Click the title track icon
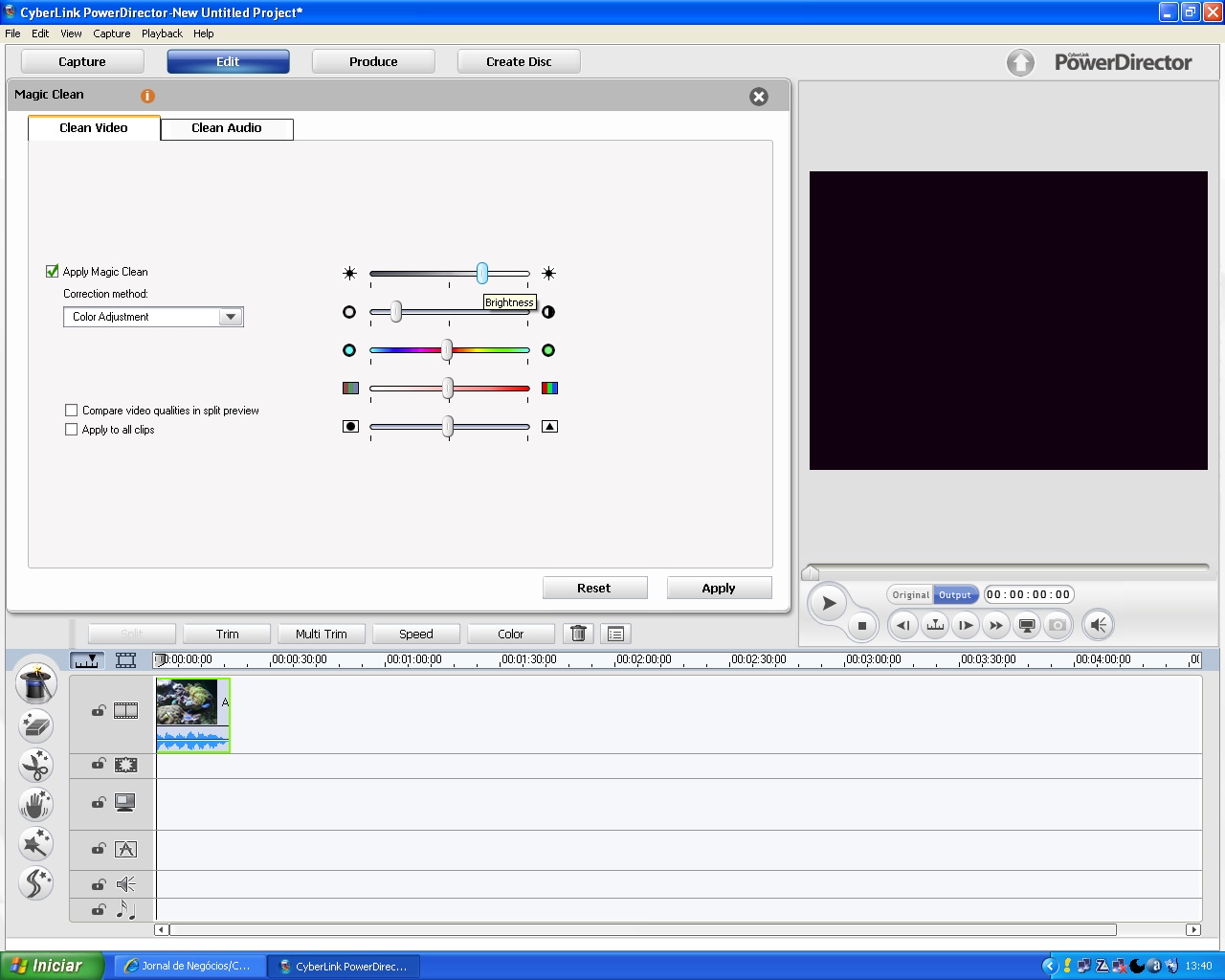 126,849
